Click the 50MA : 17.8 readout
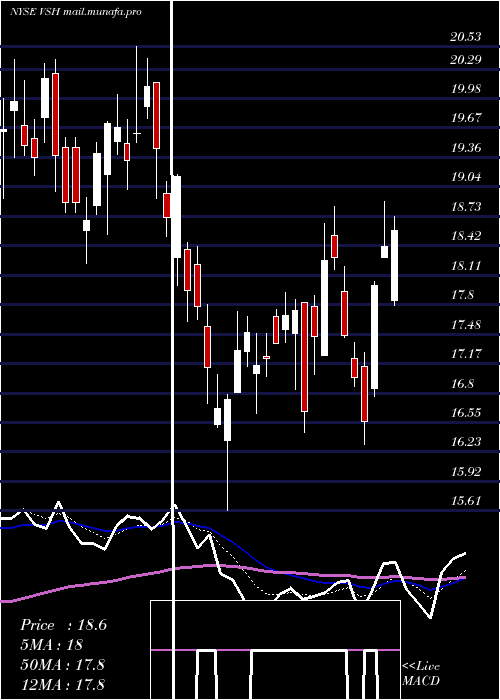The image size is (500, 700). 62,664
